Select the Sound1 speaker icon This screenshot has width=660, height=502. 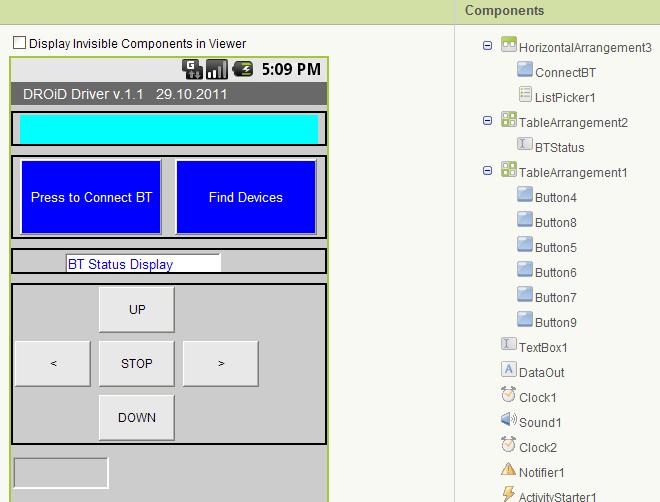pyautogui.click(x=509, y=421)
